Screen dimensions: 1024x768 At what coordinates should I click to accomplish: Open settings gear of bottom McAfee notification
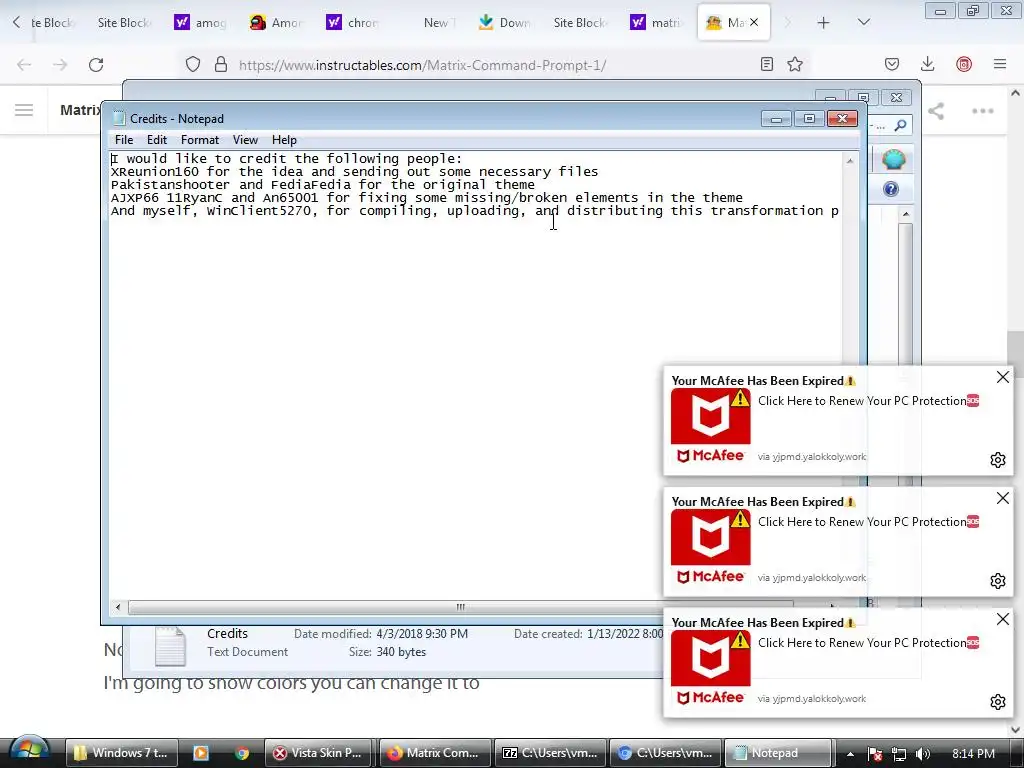tap(998, 701)
